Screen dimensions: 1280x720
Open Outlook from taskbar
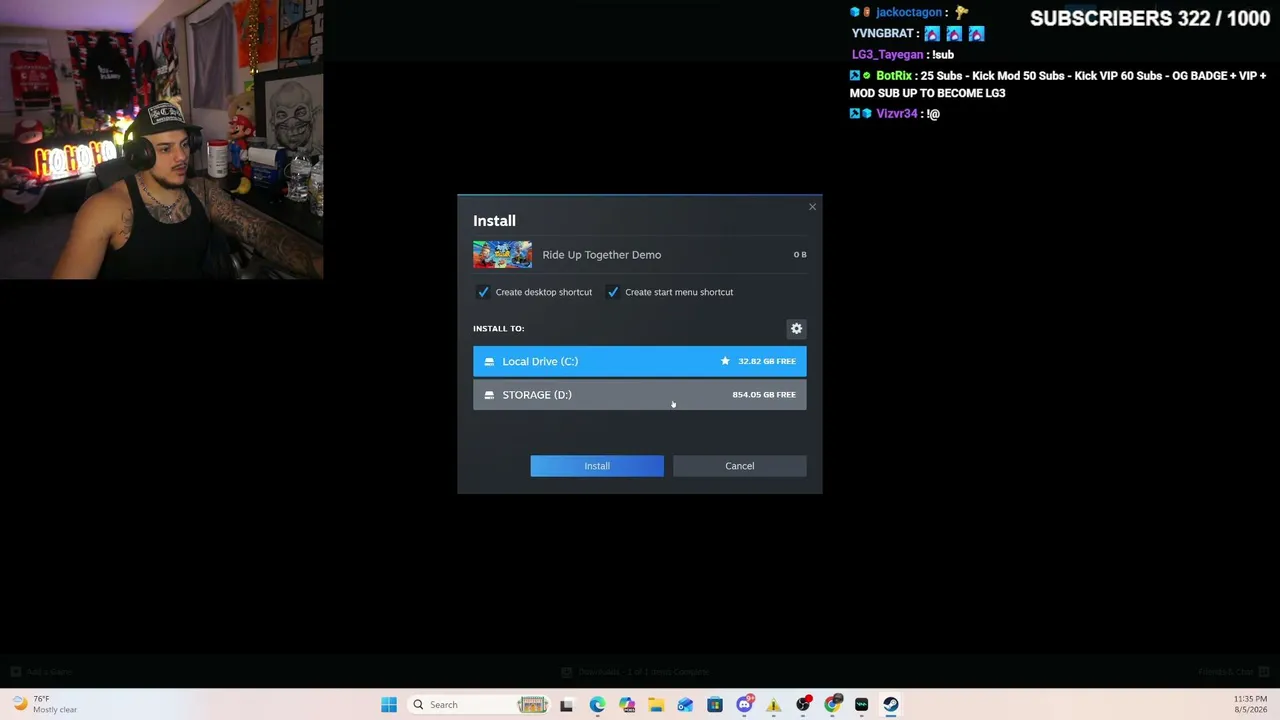(x=685, y=705)
